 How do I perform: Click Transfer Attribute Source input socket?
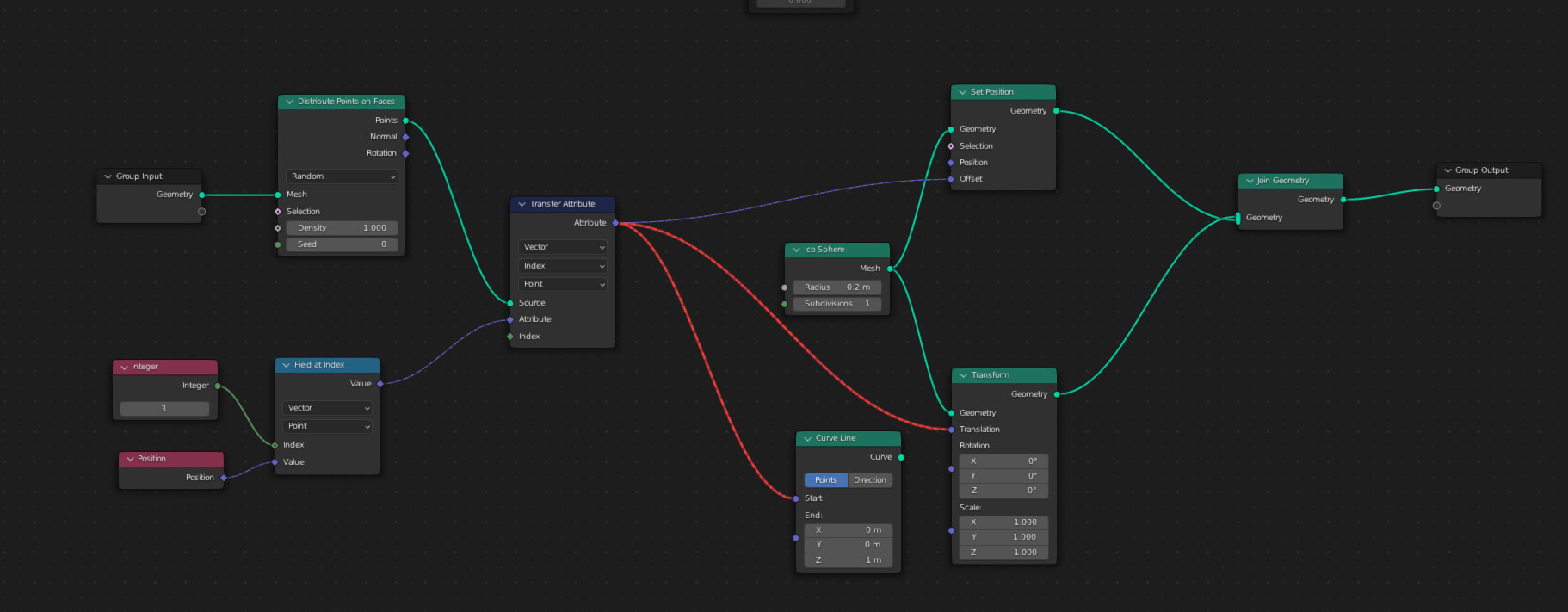(x=510, y=303)
